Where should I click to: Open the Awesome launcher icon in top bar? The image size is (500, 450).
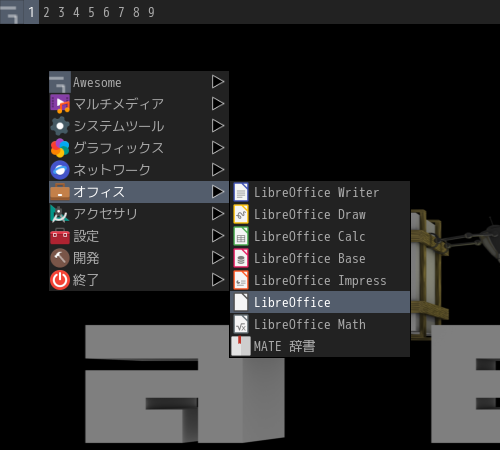point(11,12)
